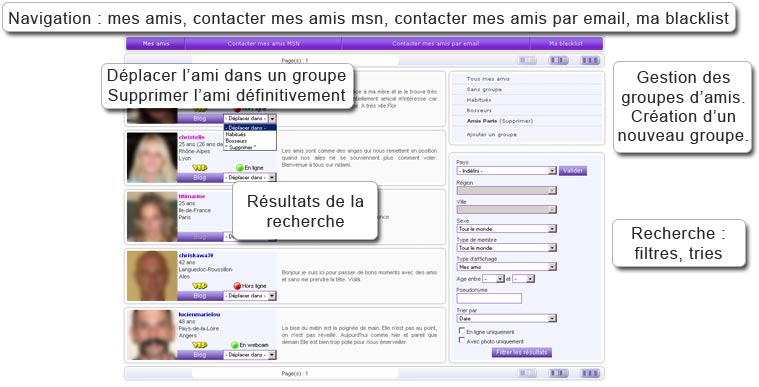Choose Habitués in the open dropdown list
759x387 pixels.
coord(250,134)
